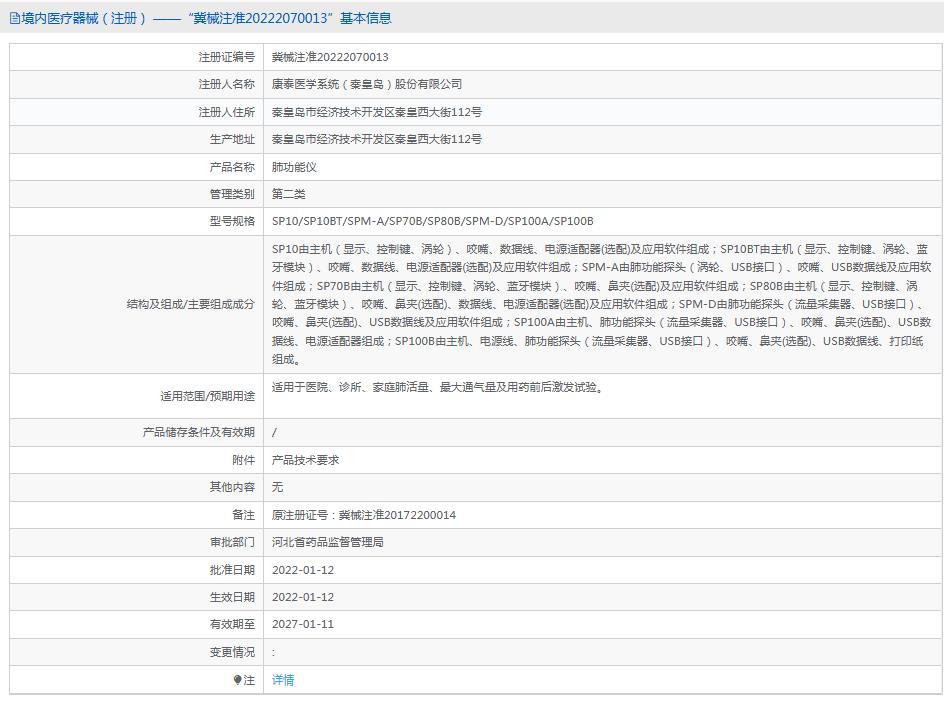Click the 注册人住所 address value
Viewport: 944px width, 704px height.
(x=376, y=112)
